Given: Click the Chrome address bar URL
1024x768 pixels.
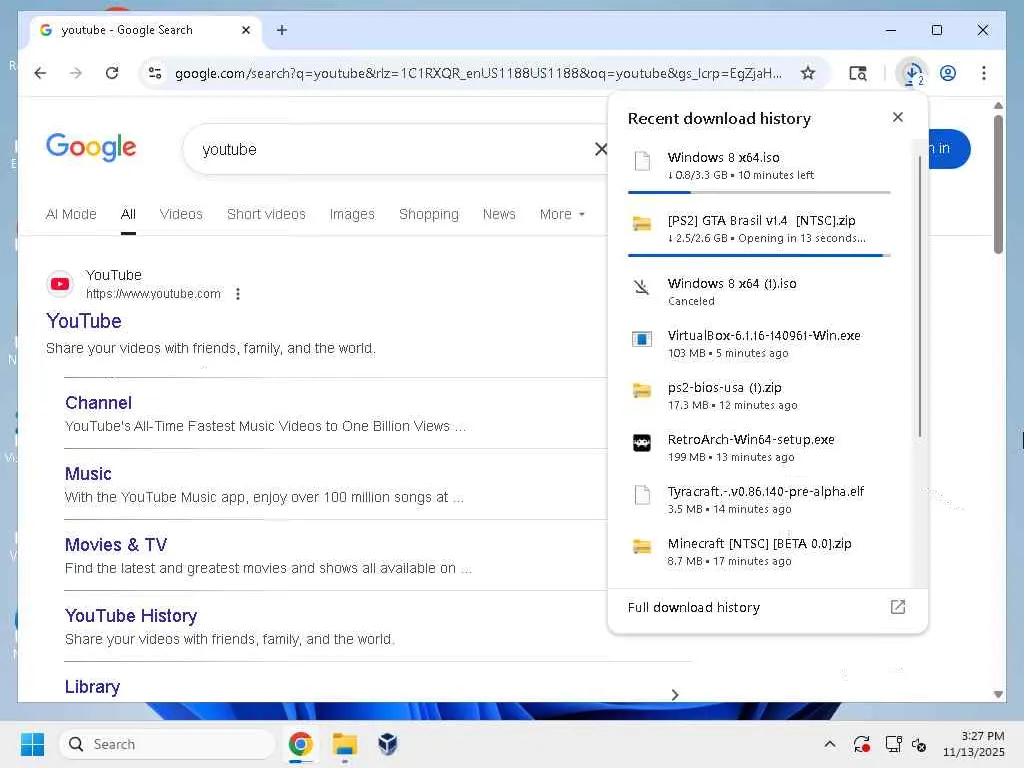Looking at the screenshot, I should tap(478, 73).
